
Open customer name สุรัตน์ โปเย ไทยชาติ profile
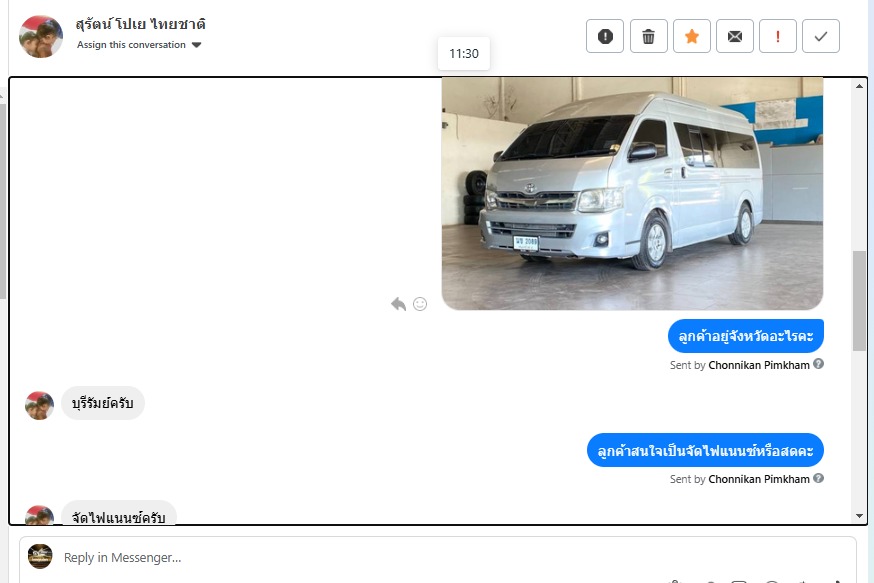tap(140, 24)
